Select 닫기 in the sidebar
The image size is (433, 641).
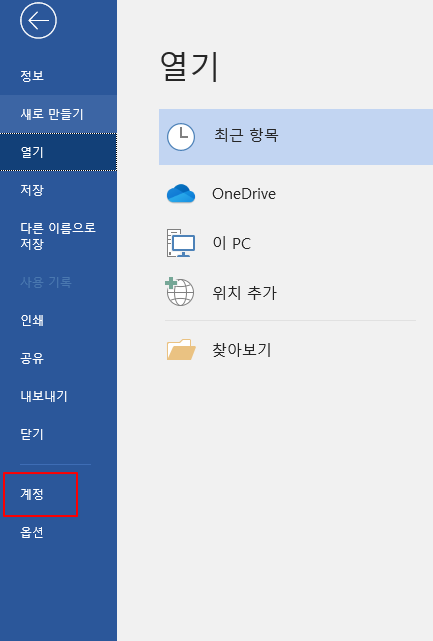58,434
